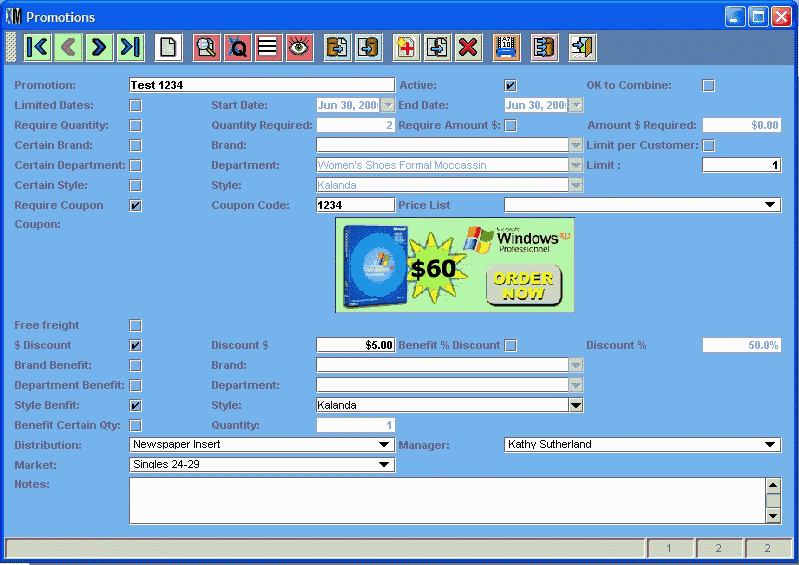The image size is (799, 565).
Task: Go to the next record
Action: tap(99, 47)
